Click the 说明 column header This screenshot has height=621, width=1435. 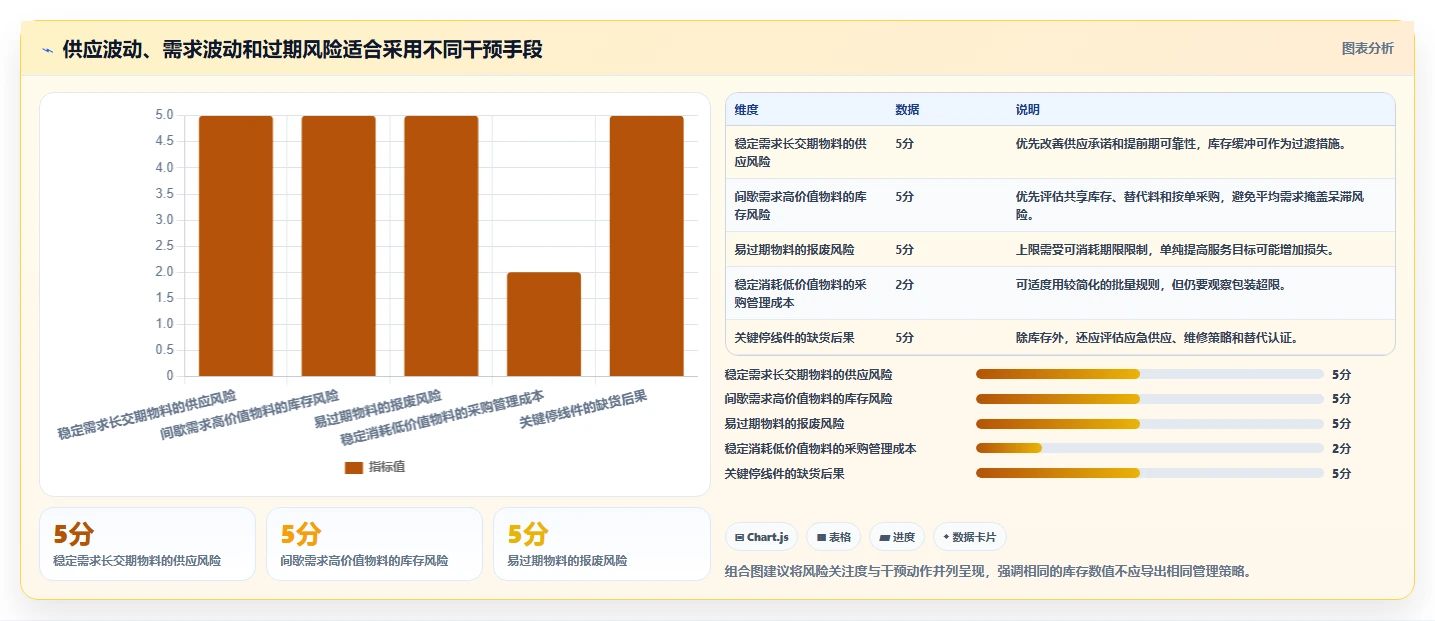click(x=1028, y=110)
